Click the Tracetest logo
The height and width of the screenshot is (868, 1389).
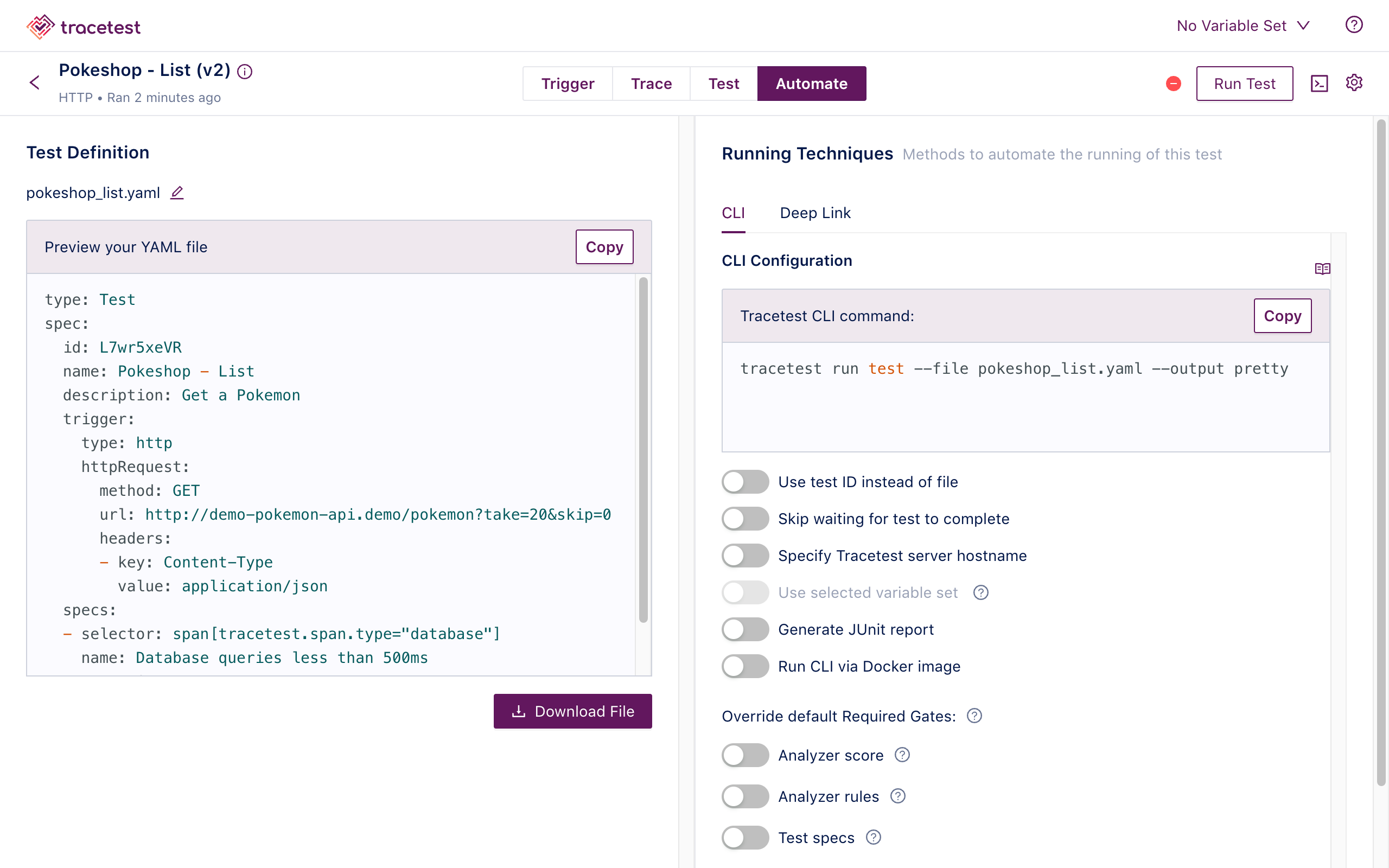(x=82, y=26)
